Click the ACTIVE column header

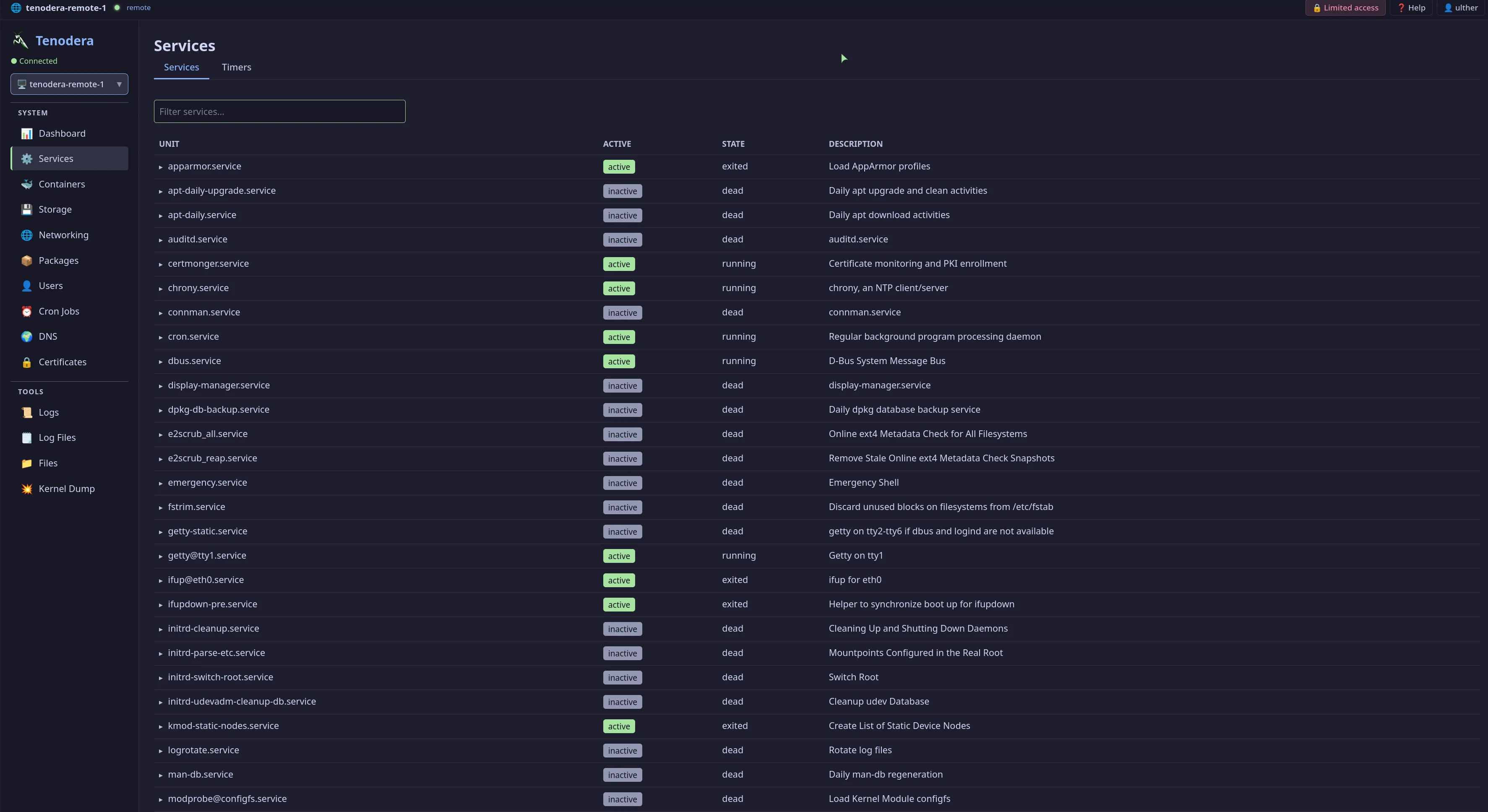[617, 144]
